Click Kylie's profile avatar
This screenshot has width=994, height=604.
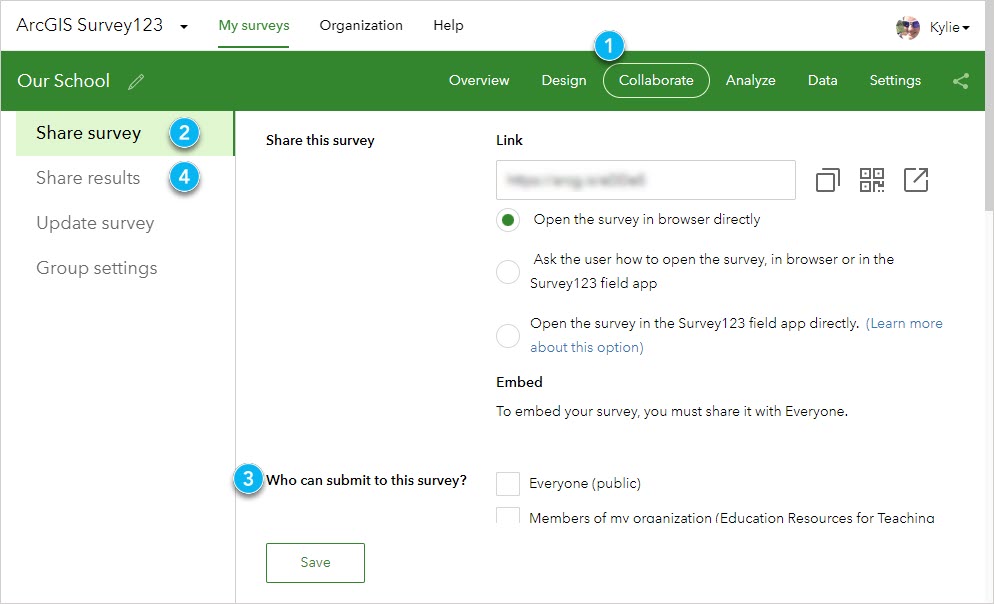908,27
